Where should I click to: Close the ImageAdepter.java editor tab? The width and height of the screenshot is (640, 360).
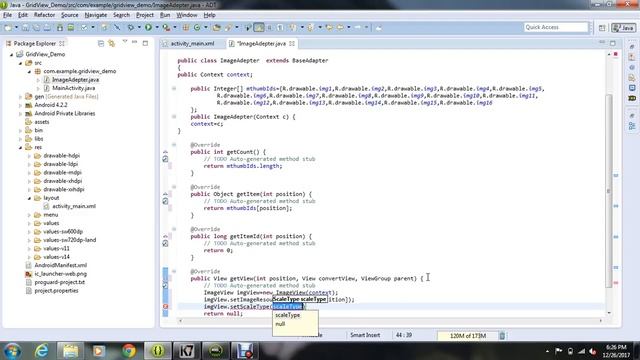coord(292,43)
